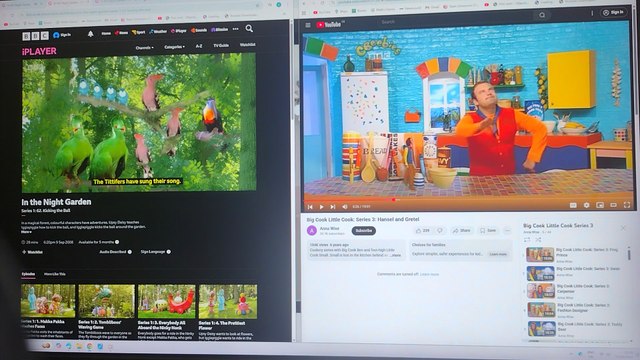This screenshot has width=640, height=360.
Task: Go to BBC Weather in top navigation
Action: tap(158, 31)
